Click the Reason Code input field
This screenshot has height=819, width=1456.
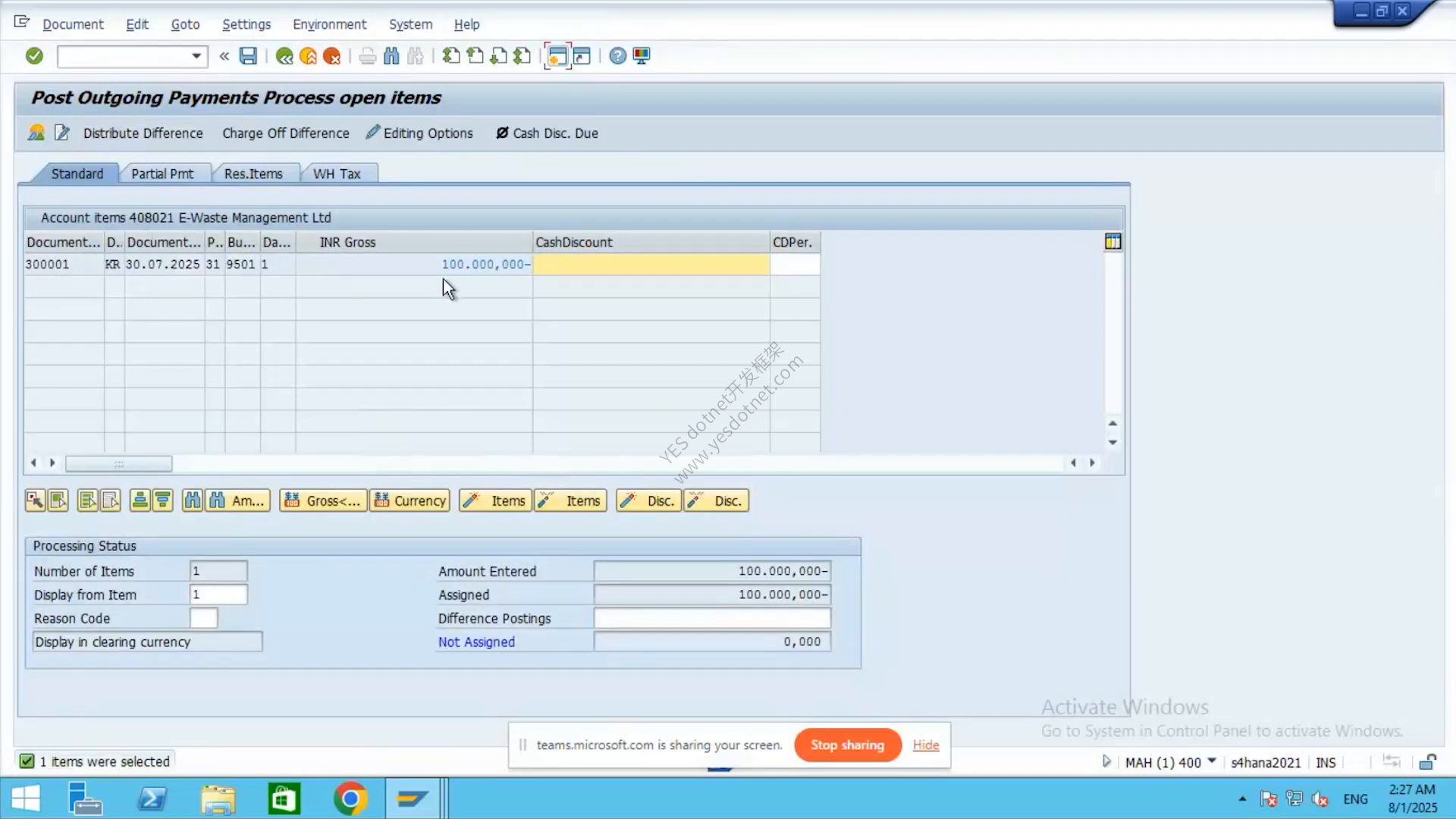click(x=203, y=618)
